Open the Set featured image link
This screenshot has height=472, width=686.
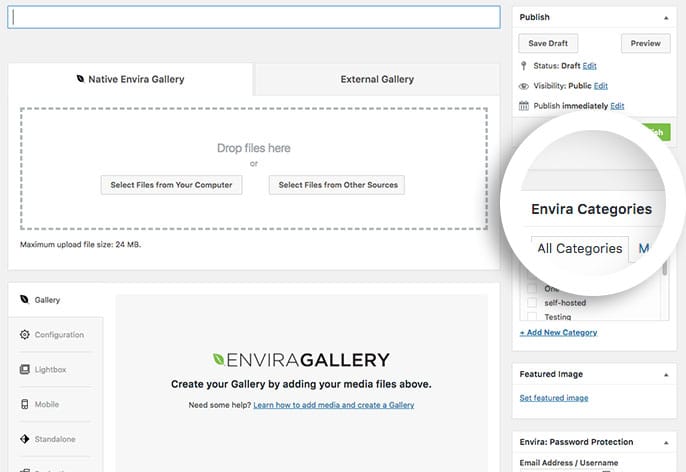[x=553, y=398]
